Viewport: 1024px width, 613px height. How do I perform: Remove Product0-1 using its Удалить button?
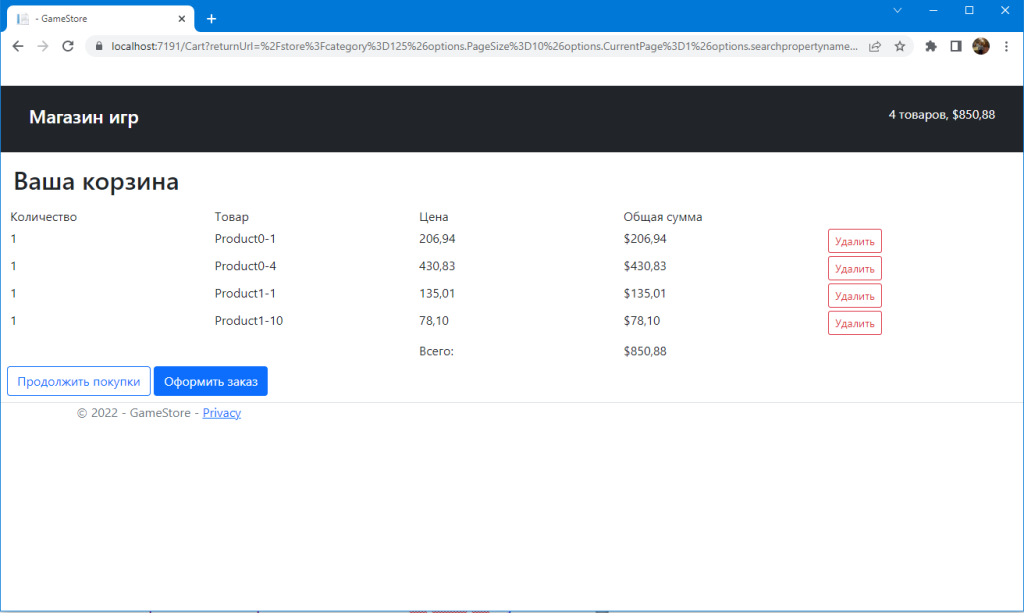(x=854, y=240)
